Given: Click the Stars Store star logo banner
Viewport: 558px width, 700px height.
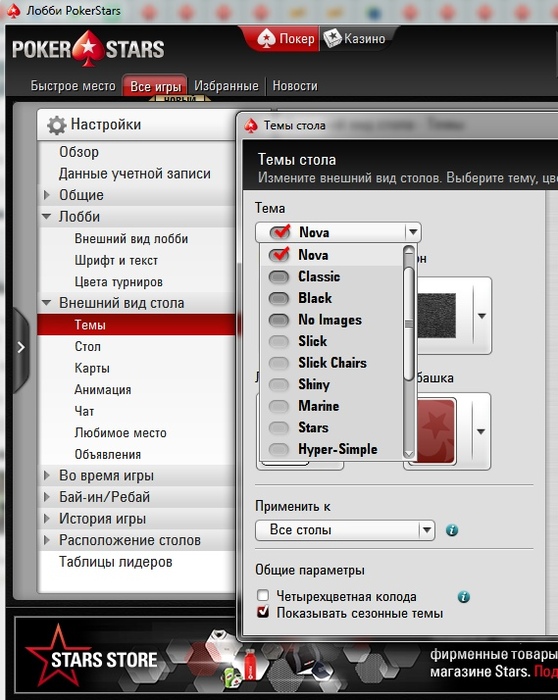Looking at the screenshot, I should (91, 656).
